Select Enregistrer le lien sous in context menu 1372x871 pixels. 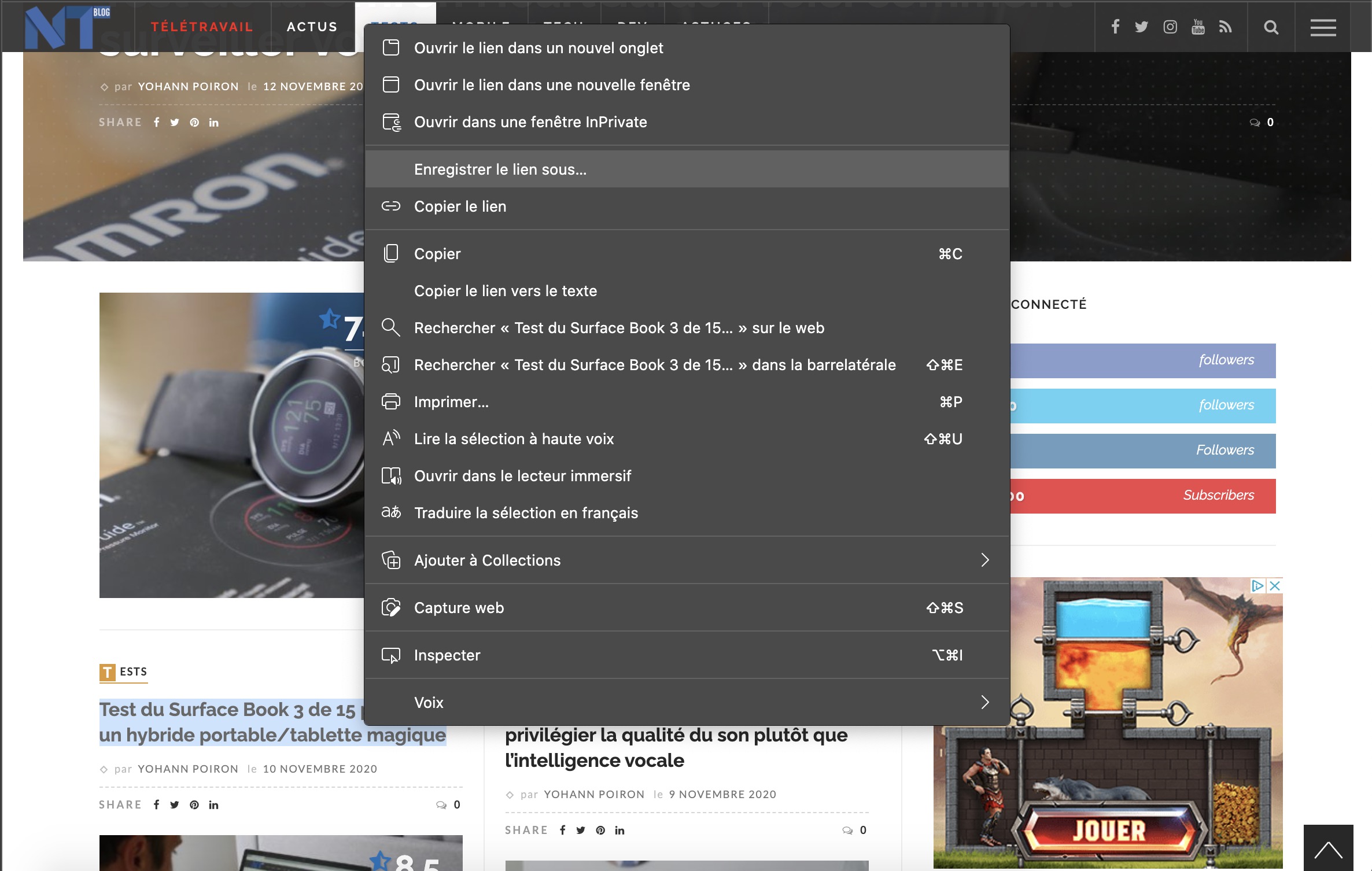pos(500,169)
